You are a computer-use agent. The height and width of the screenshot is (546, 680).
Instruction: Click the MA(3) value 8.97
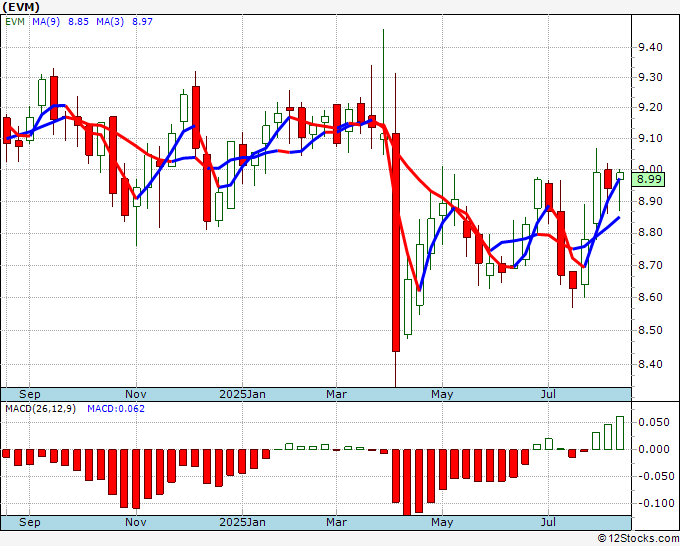click(x=142, y=21)
